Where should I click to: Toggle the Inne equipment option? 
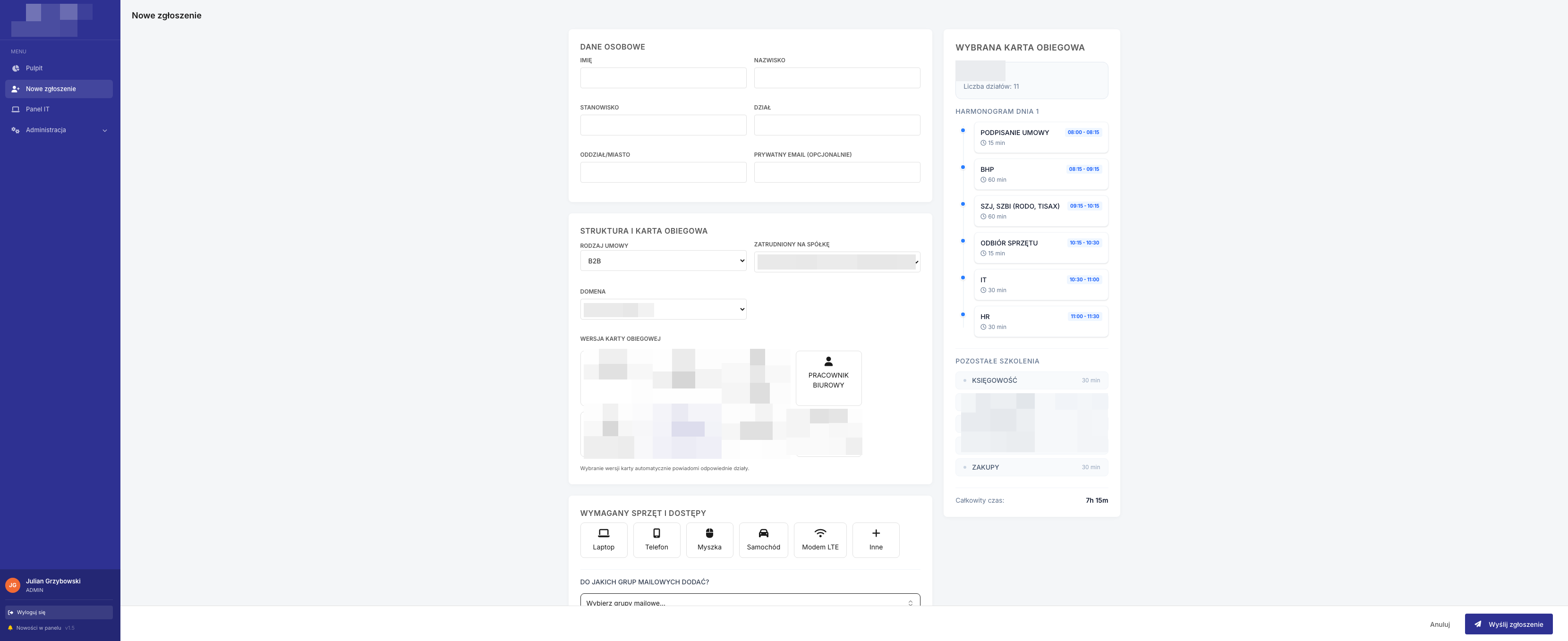click(x=876, y=540)
